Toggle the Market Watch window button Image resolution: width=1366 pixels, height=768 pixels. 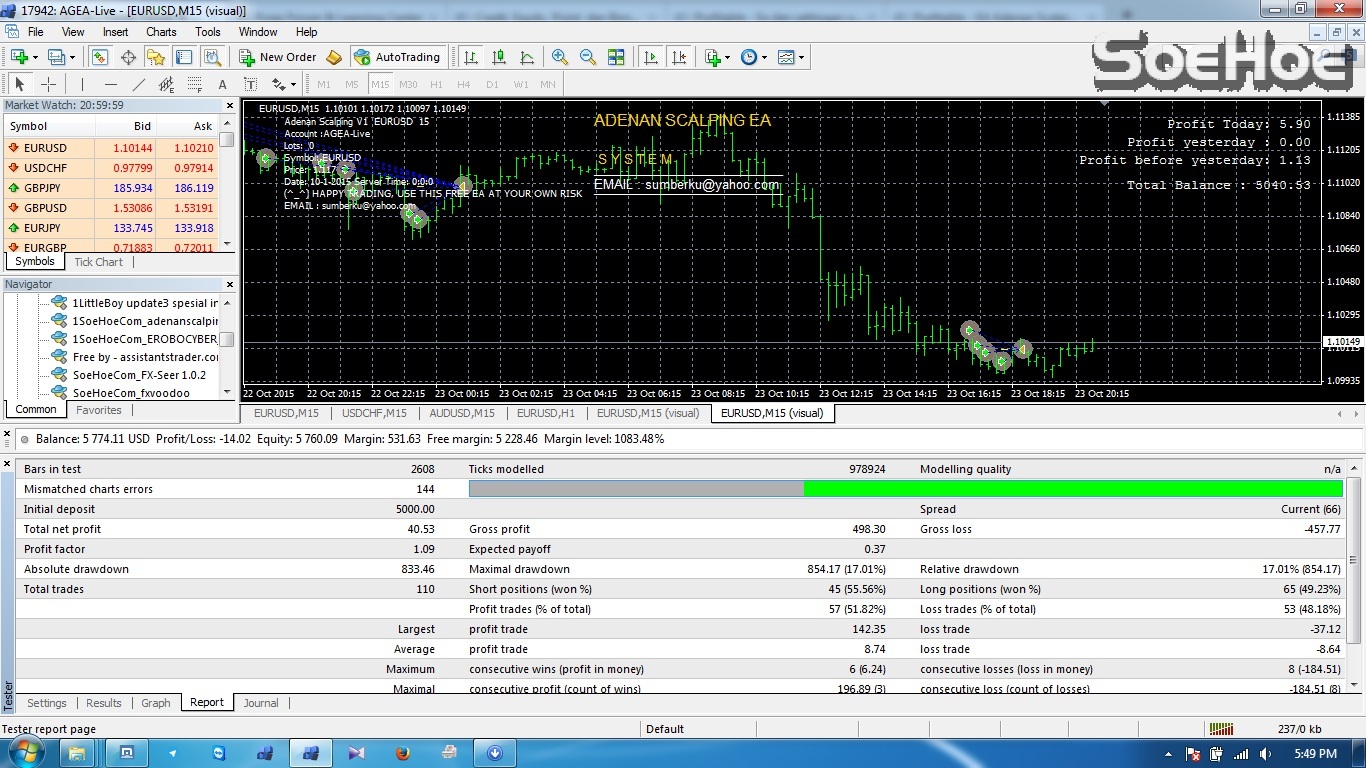pyautogui.click(x=99, y=58)
